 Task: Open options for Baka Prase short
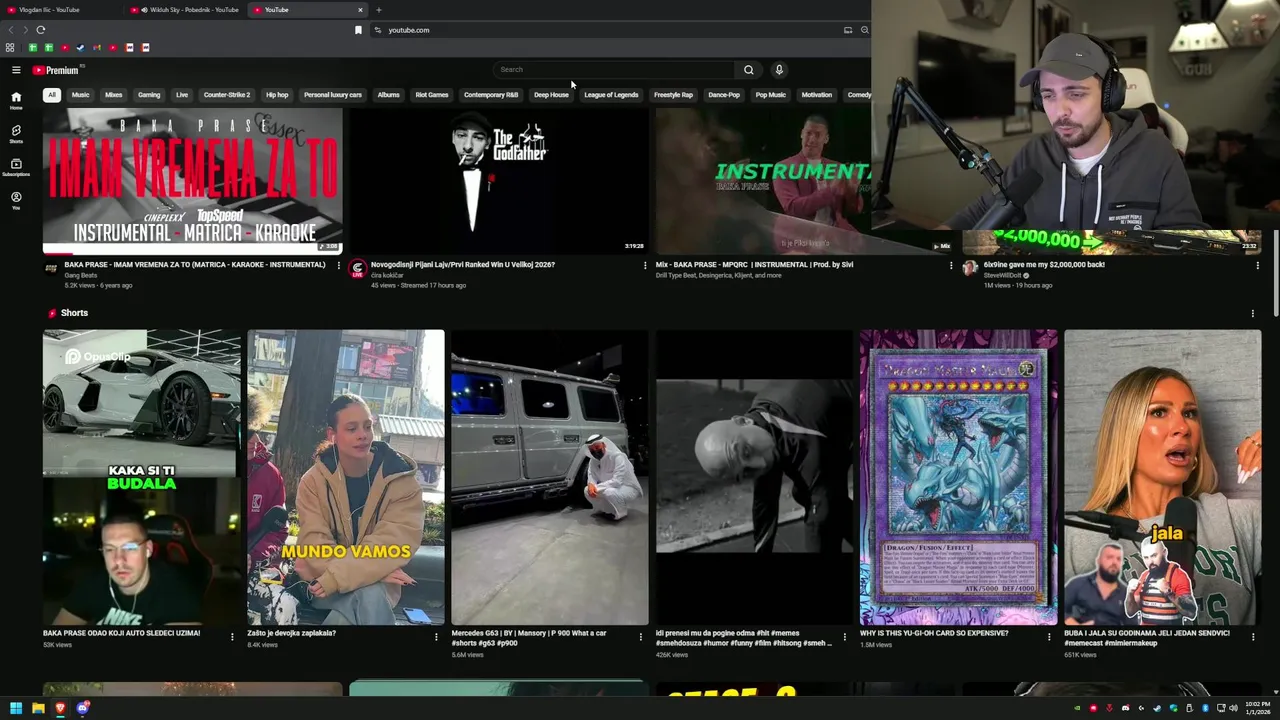click(232, 636)
